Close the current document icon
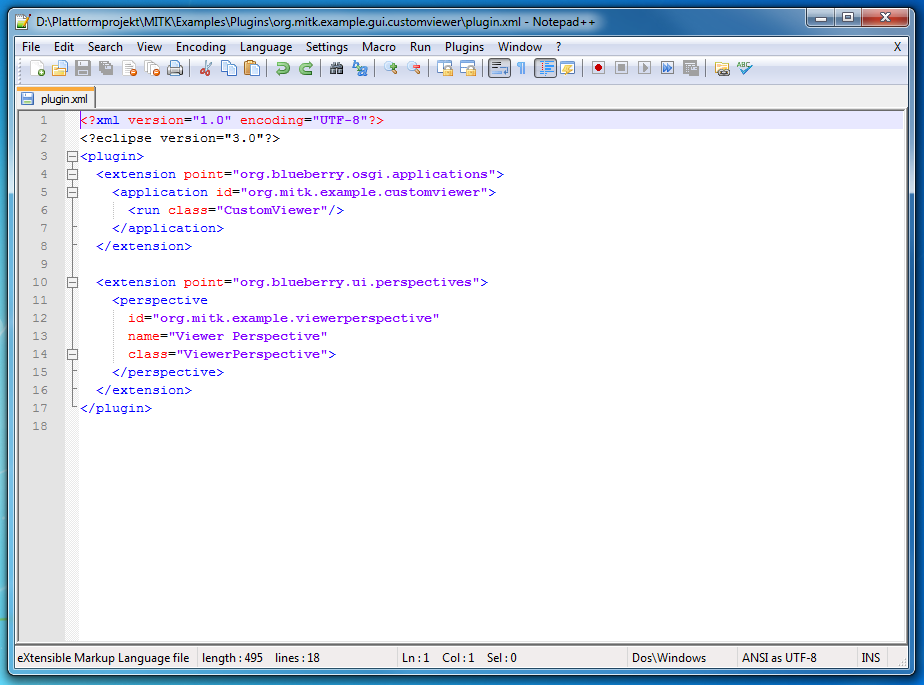This screenshot has width=924, height=685. tap(129, 68)
